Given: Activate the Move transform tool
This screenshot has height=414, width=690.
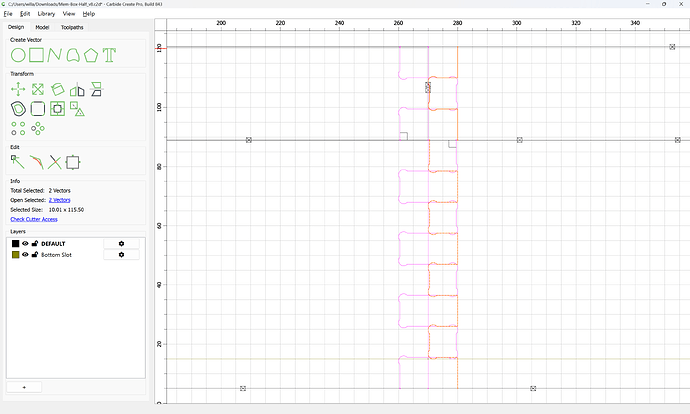Looking at the screenshot, I should (18, 89).
